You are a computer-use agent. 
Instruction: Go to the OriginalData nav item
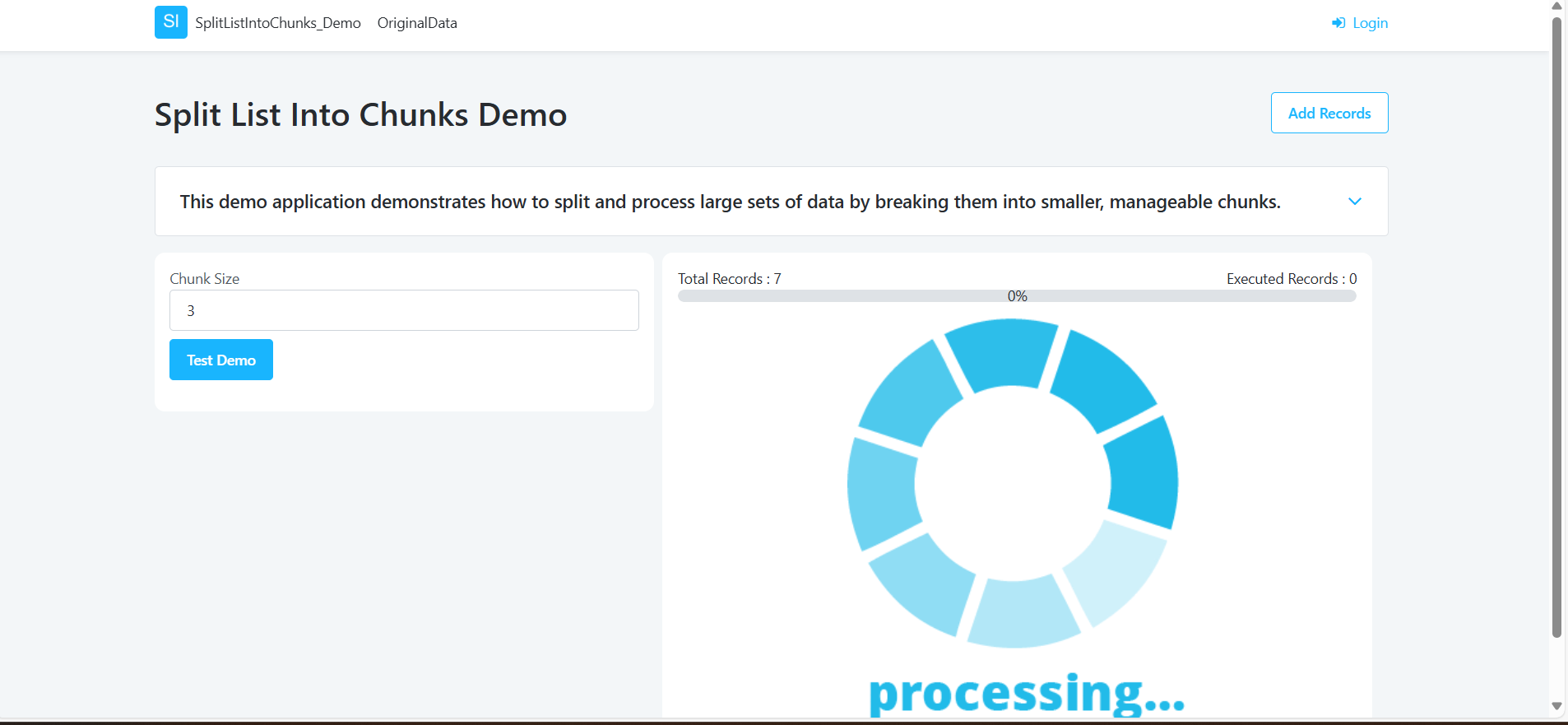(417, 23)
